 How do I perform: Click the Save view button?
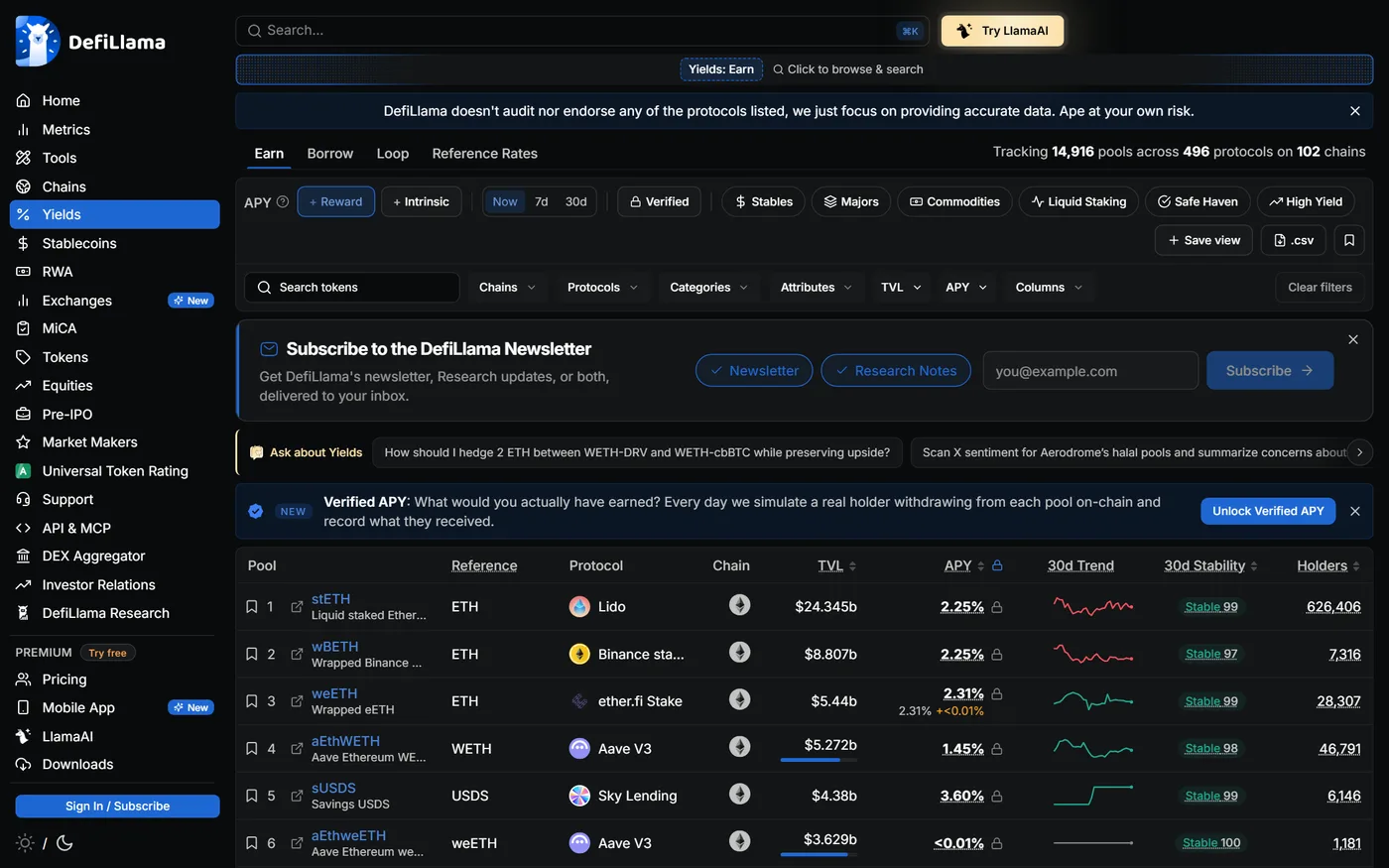(x=1204, y=240)
